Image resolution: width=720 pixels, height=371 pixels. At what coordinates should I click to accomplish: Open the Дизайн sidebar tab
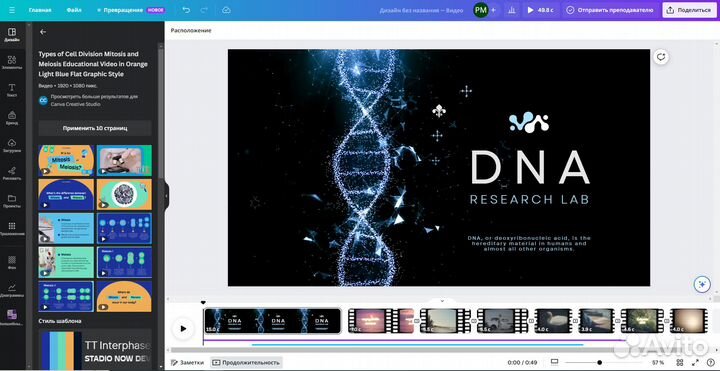[12, 34]
